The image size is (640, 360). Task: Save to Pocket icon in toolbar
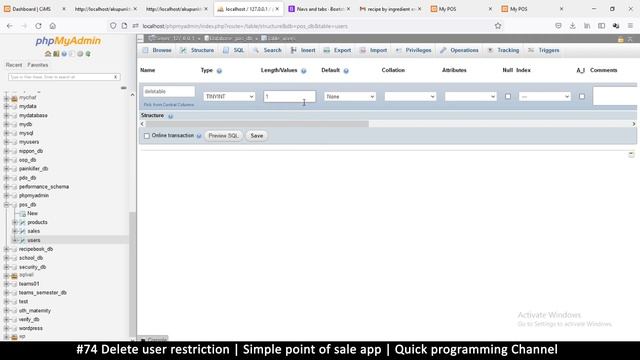pos(558,26)
